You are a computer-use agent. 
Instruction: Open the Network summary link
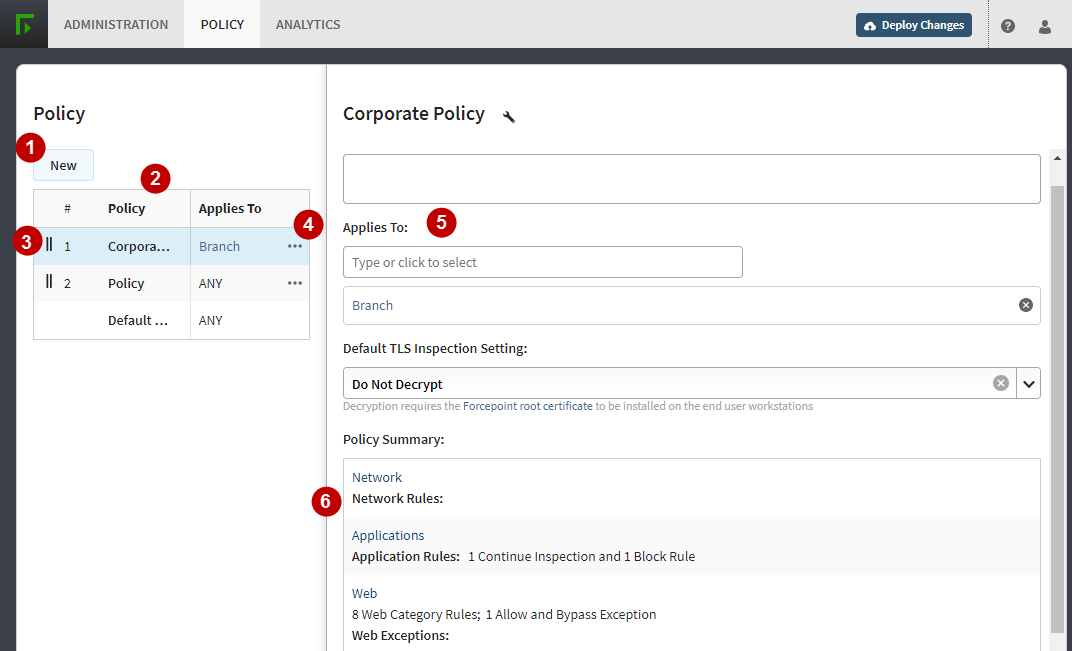pyautogui.click(x=377, y=477)
